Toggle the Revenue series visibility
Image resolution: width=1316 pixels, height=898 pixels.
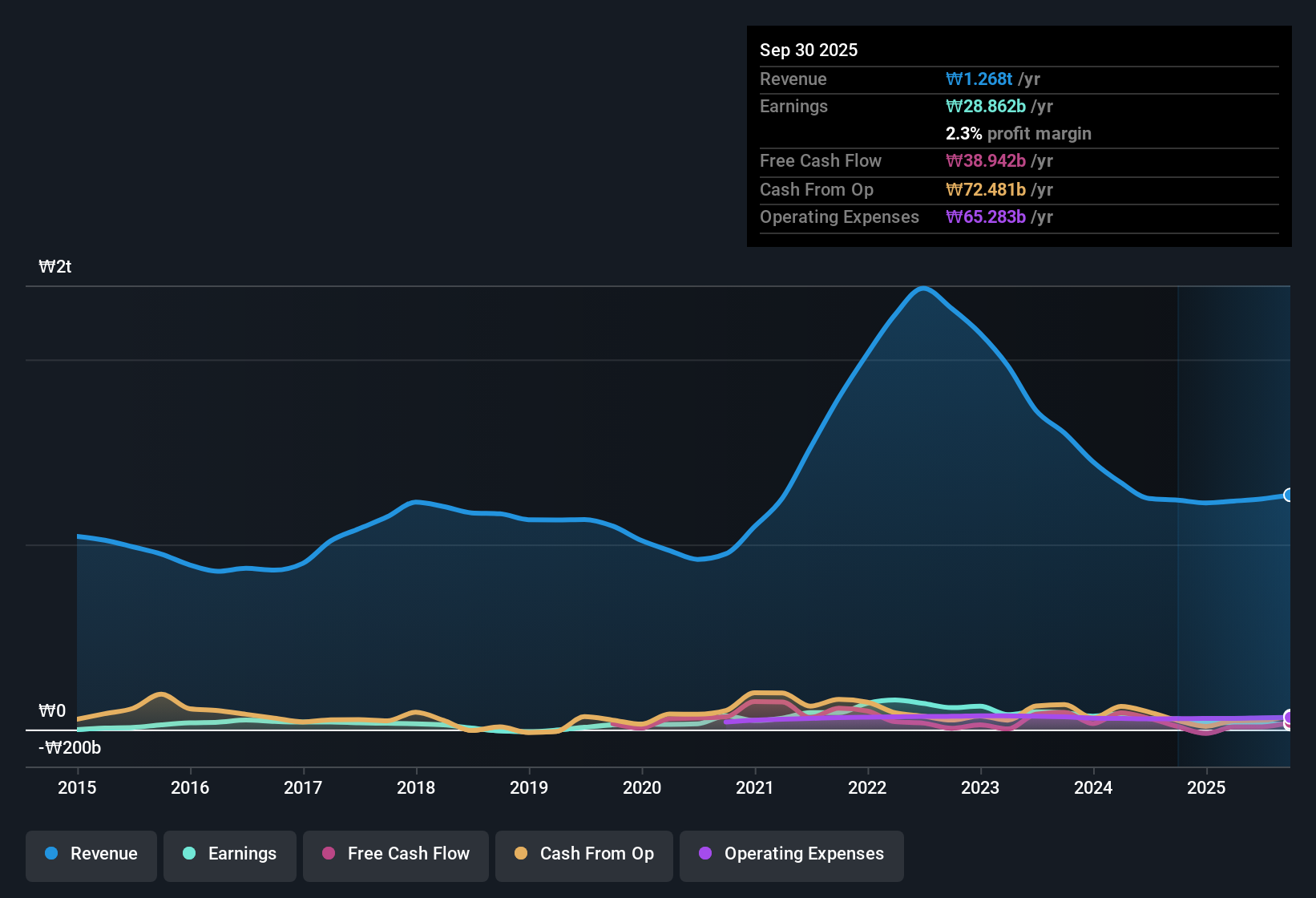pyautogui.click(x=91, y=855)
